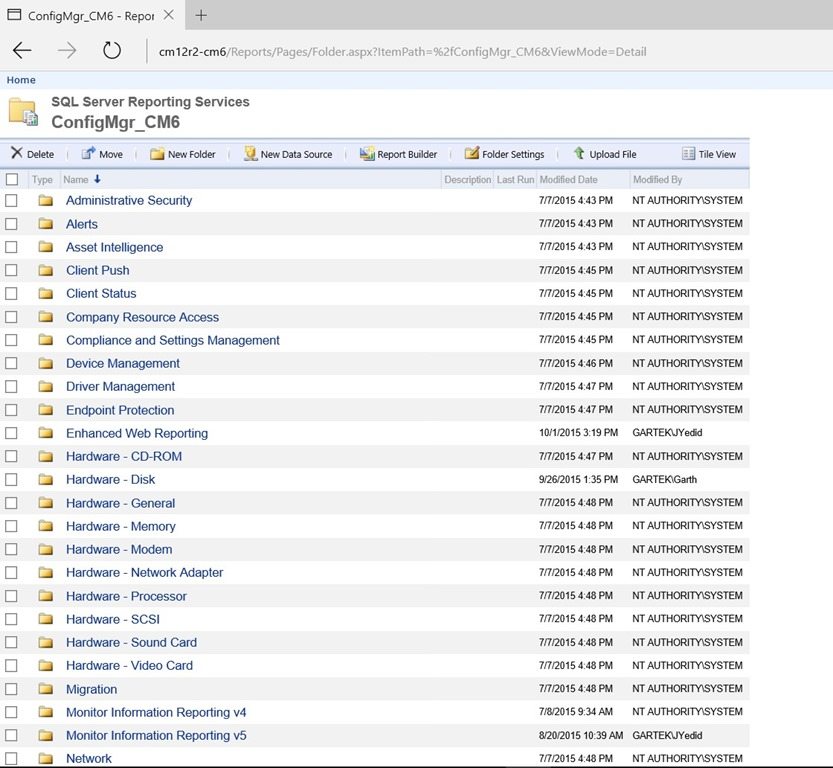This screenshot has width=833, height=768.
Task: Click the folder icon beside Asset Intelligence
Action: [x=46, y=247]
